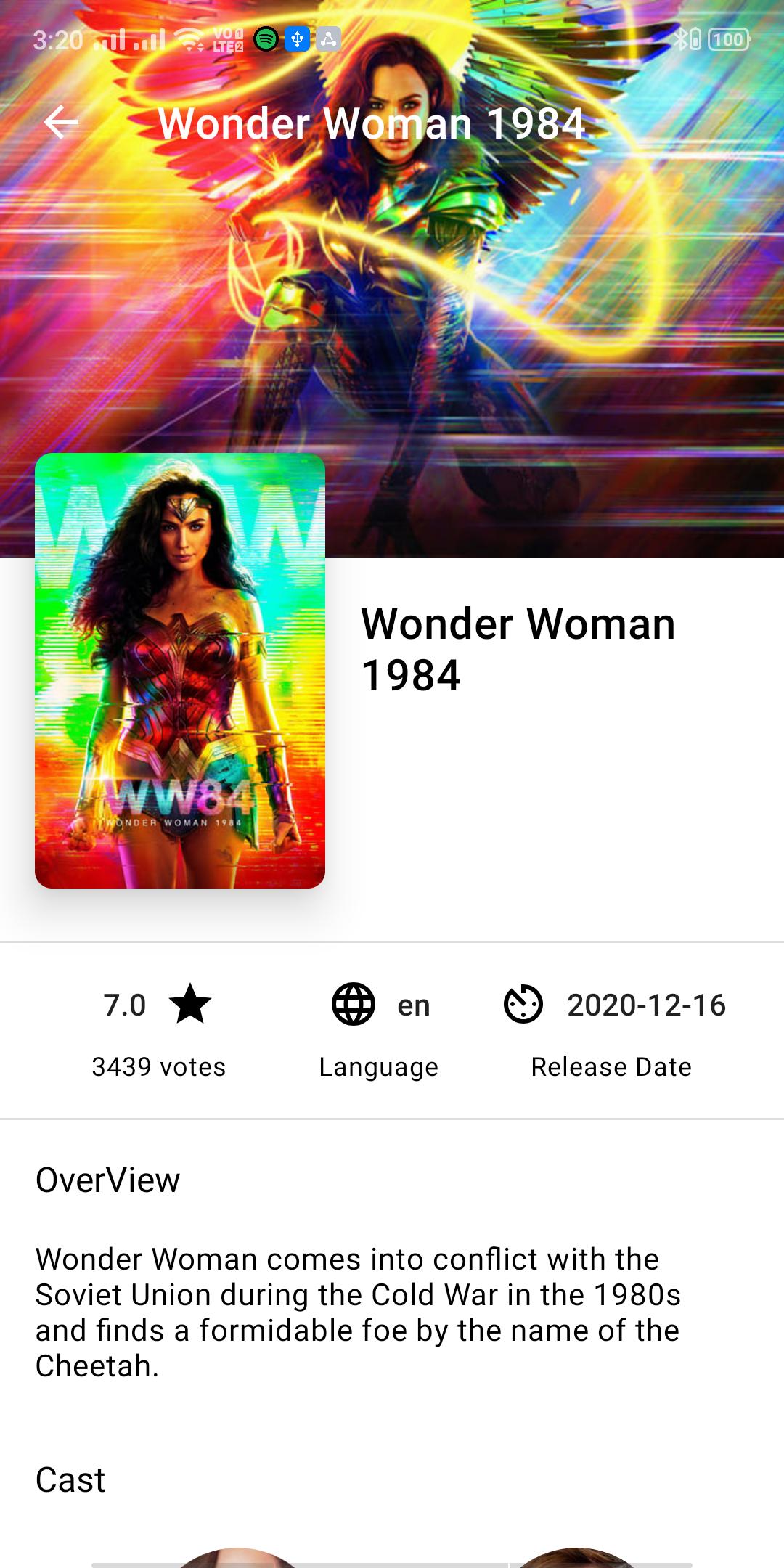
Task: Tap the back arrow icon
Action: (61, 122)
